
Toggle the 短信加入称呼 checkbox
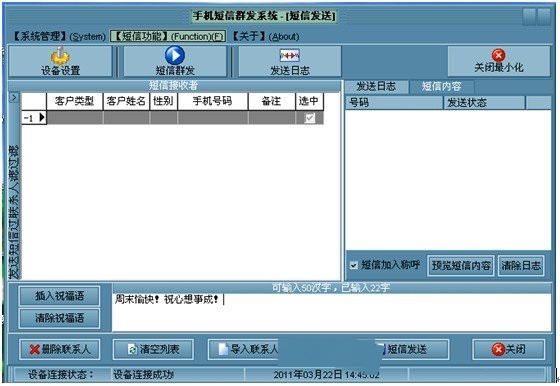click(354, 265)
